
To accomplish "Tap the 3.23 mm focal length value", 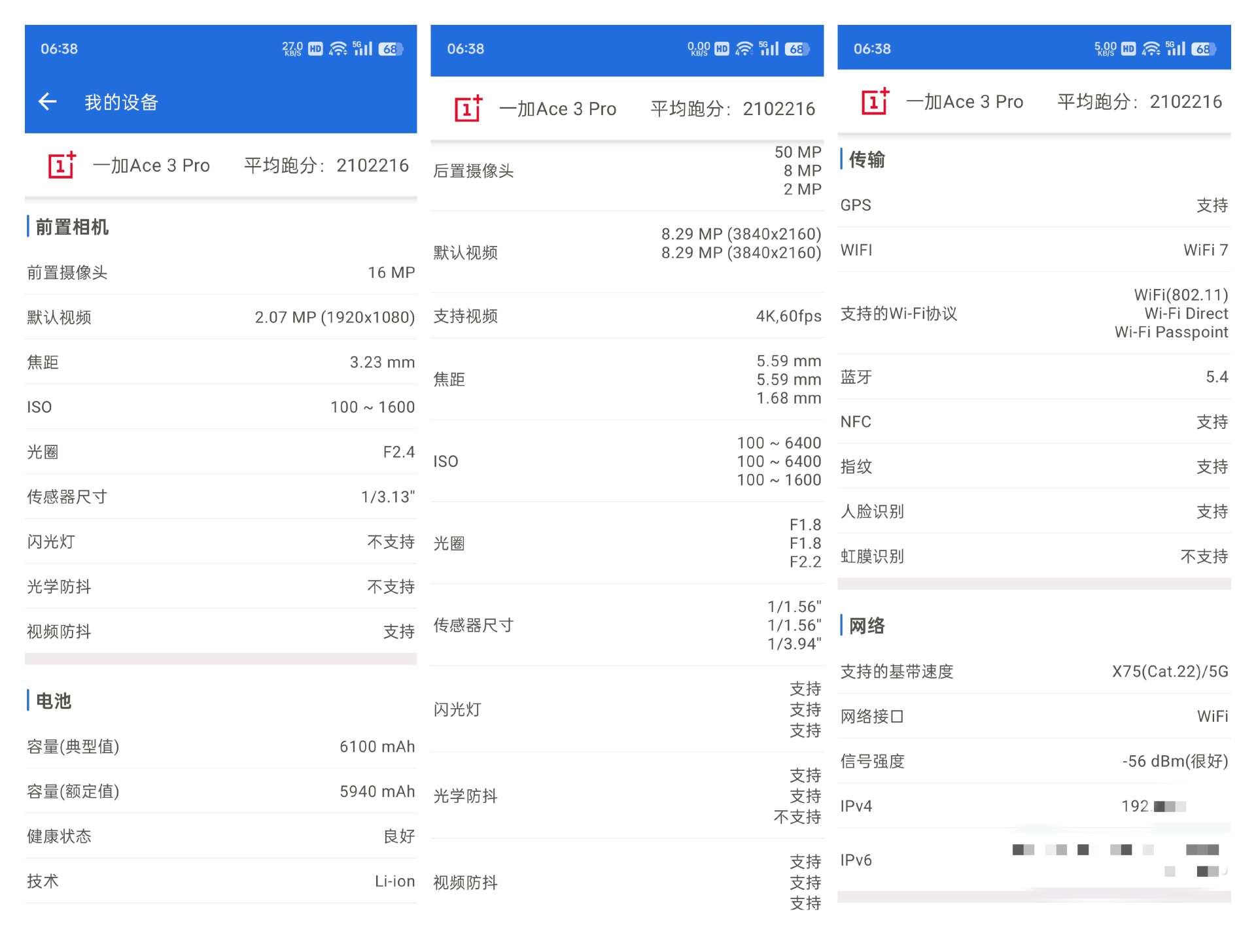I will (x=382, y=362).
